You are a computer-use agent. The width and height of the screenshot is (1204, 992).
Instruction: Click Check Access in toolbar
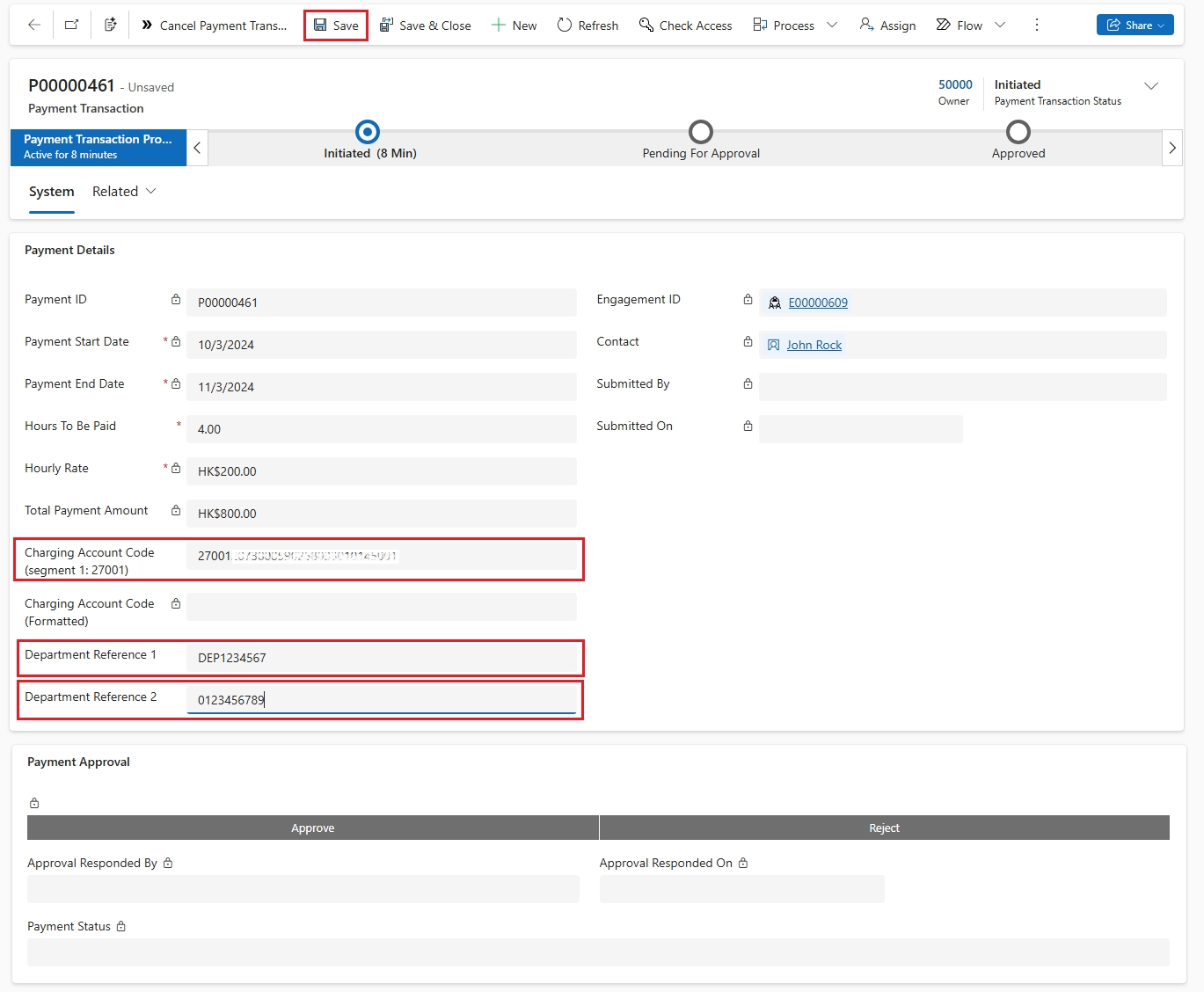point(685,26)
